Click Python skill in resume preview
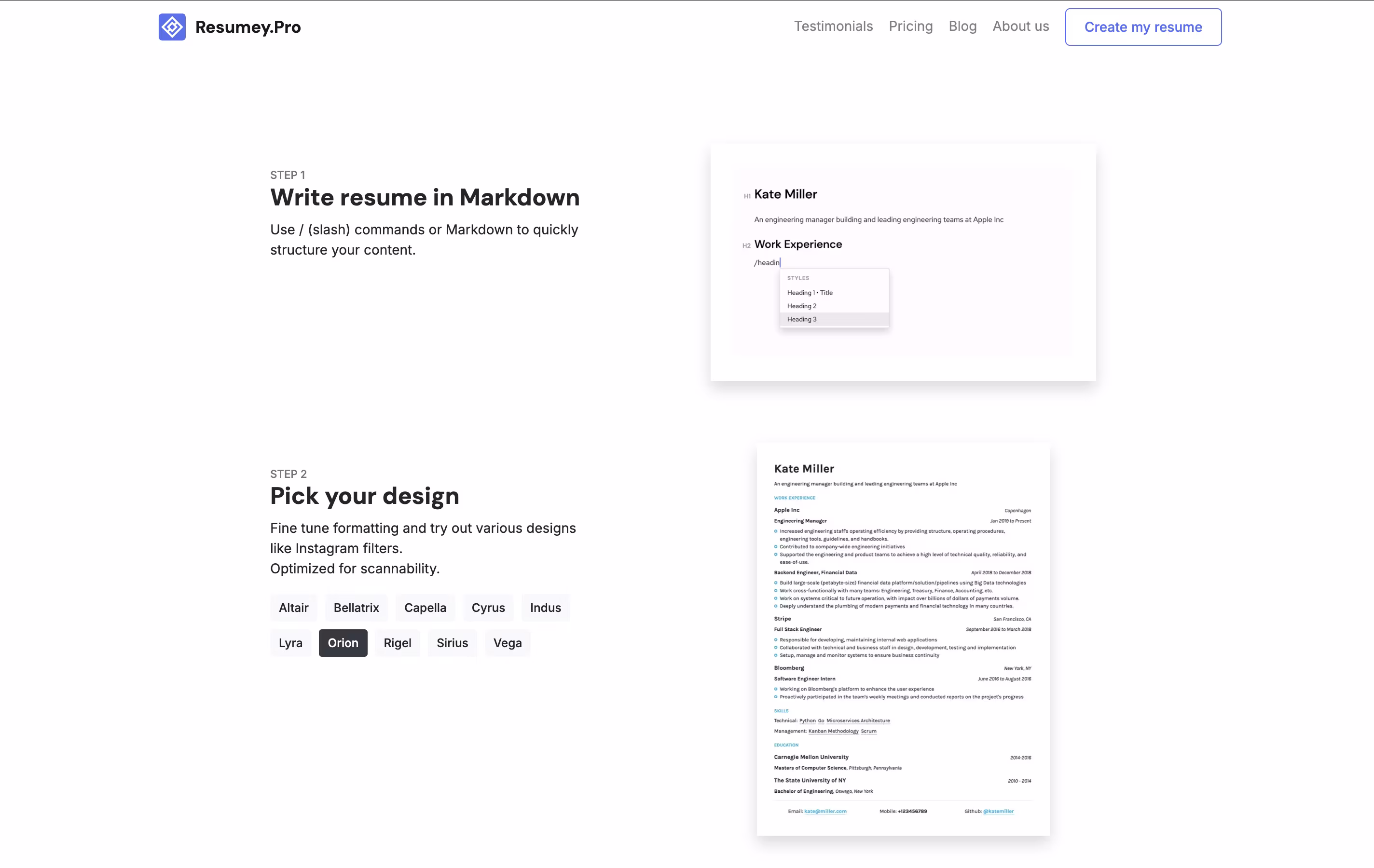Screen dimensions: 1374x868 tap(808, 721)
